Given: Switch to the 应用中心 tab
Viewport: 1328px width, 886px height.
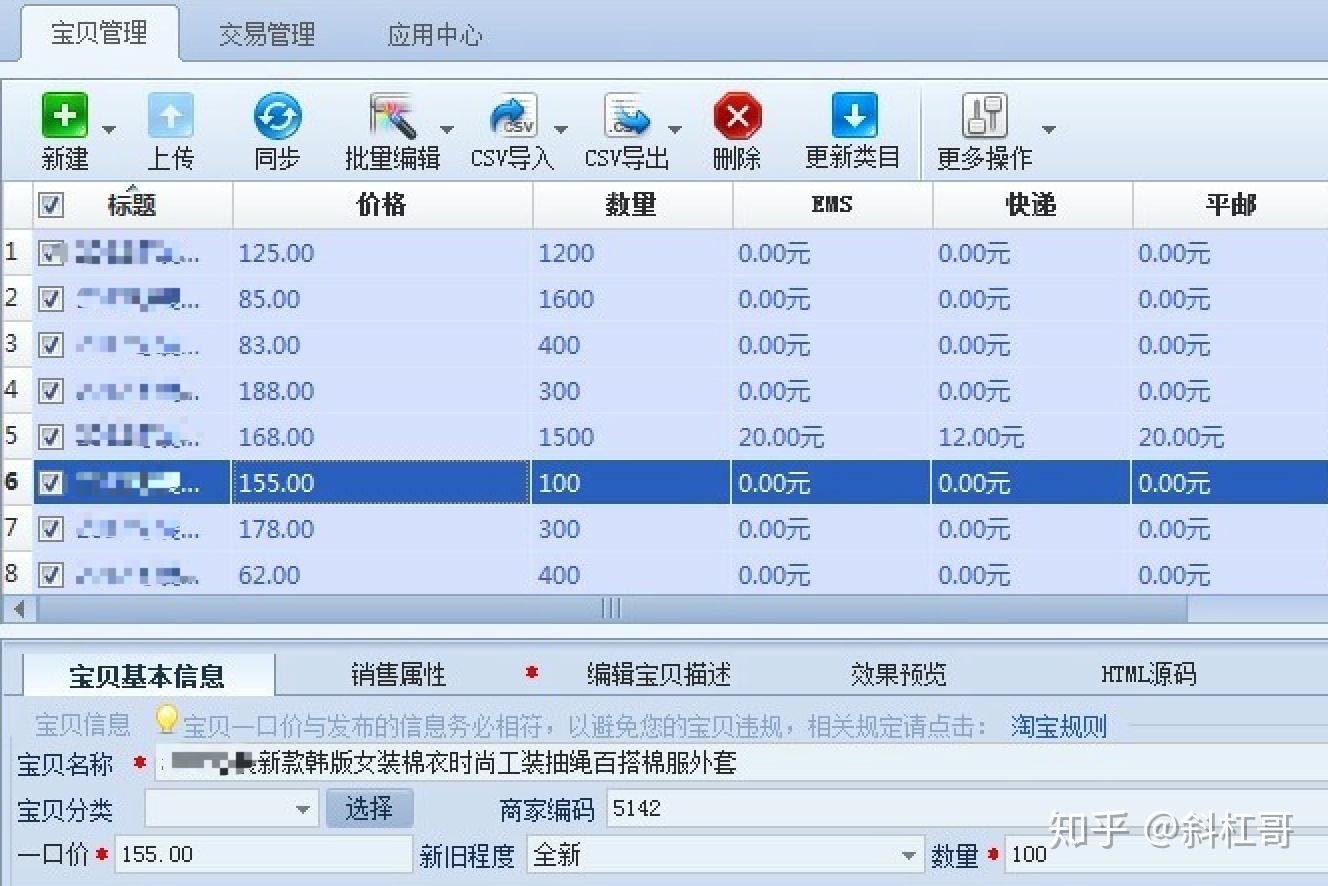Looking at the screenshot, I should (435, 35).
